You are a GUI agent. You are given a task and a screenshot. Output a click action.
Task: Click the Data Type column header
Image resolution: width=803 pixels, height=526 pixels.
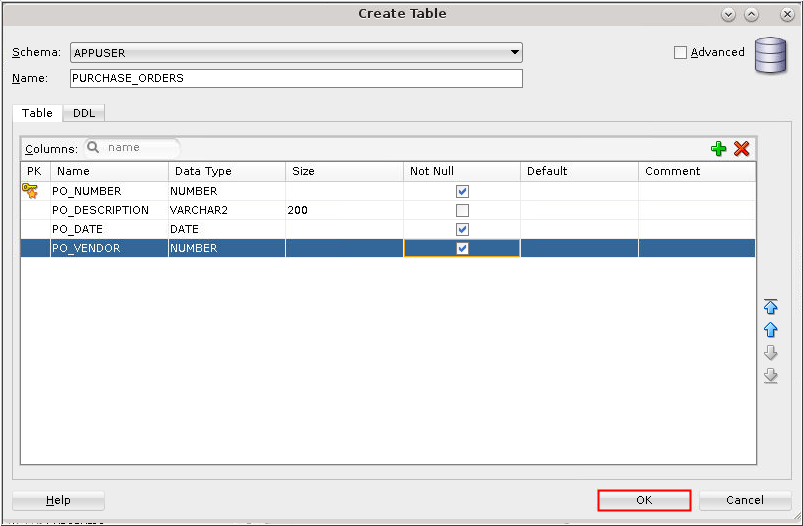(226, 171)
